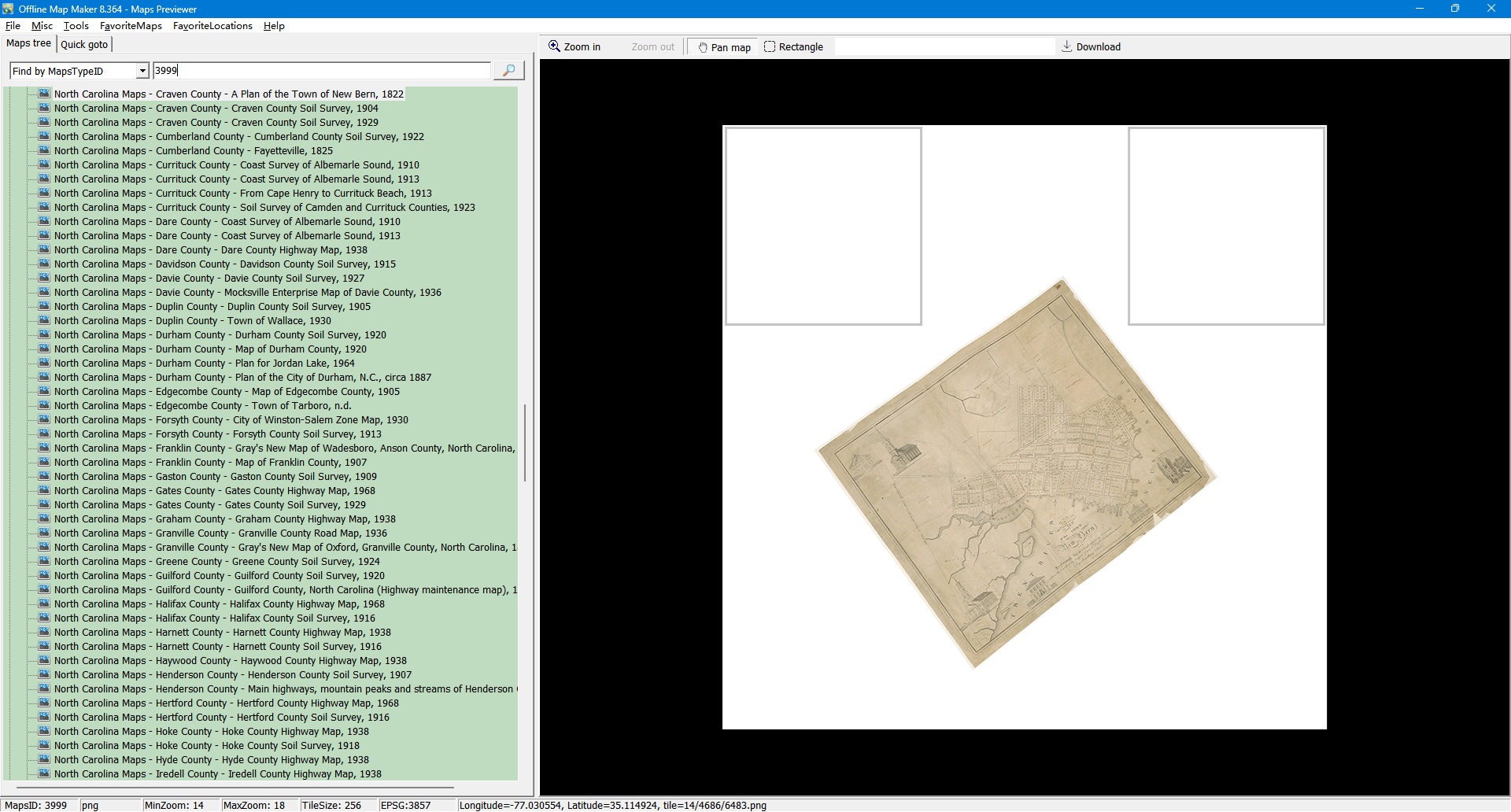This screenshot has height=812, width=1511.
Task: Click the Download arrow icon
Action: [1066, 46]
